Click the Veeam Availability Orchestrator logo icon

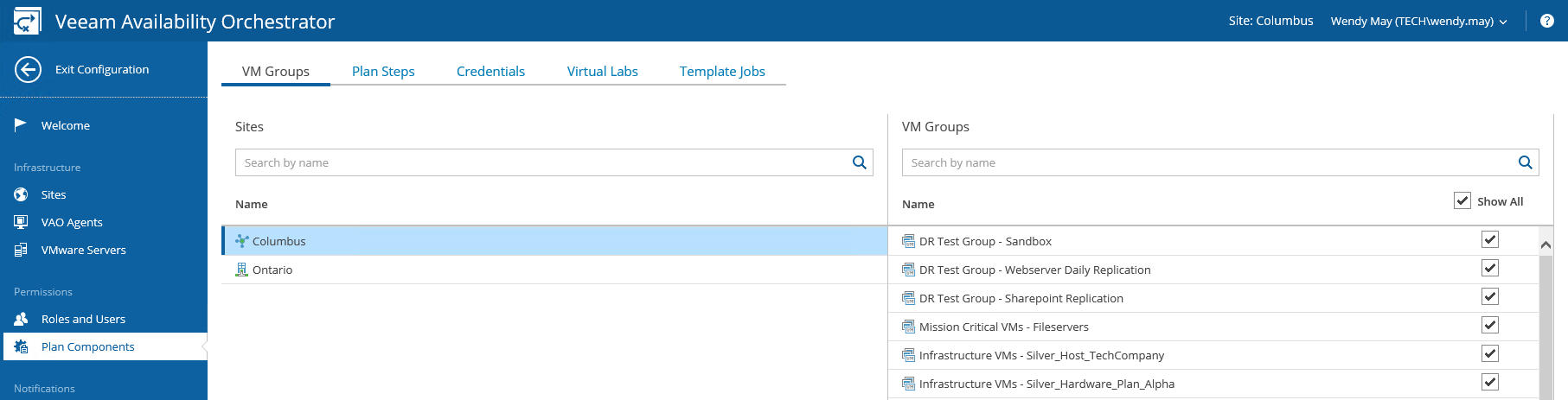(x=27, y=21)
